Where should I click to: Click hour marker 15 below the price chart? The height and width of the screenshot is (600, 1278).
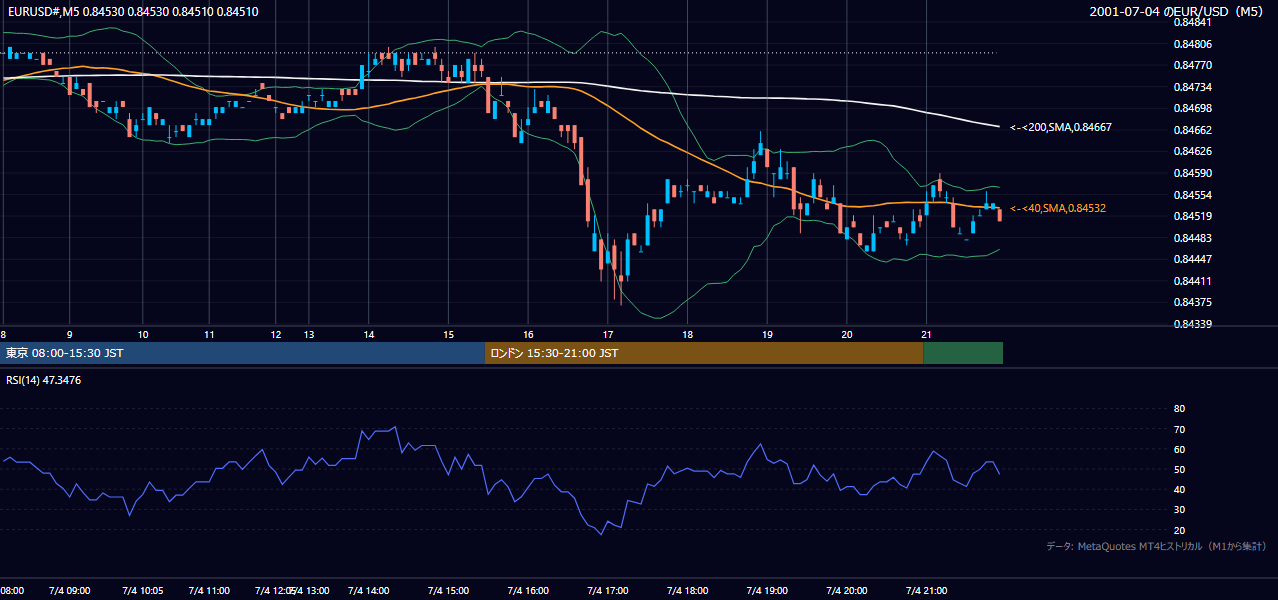(x=448, y=335)
